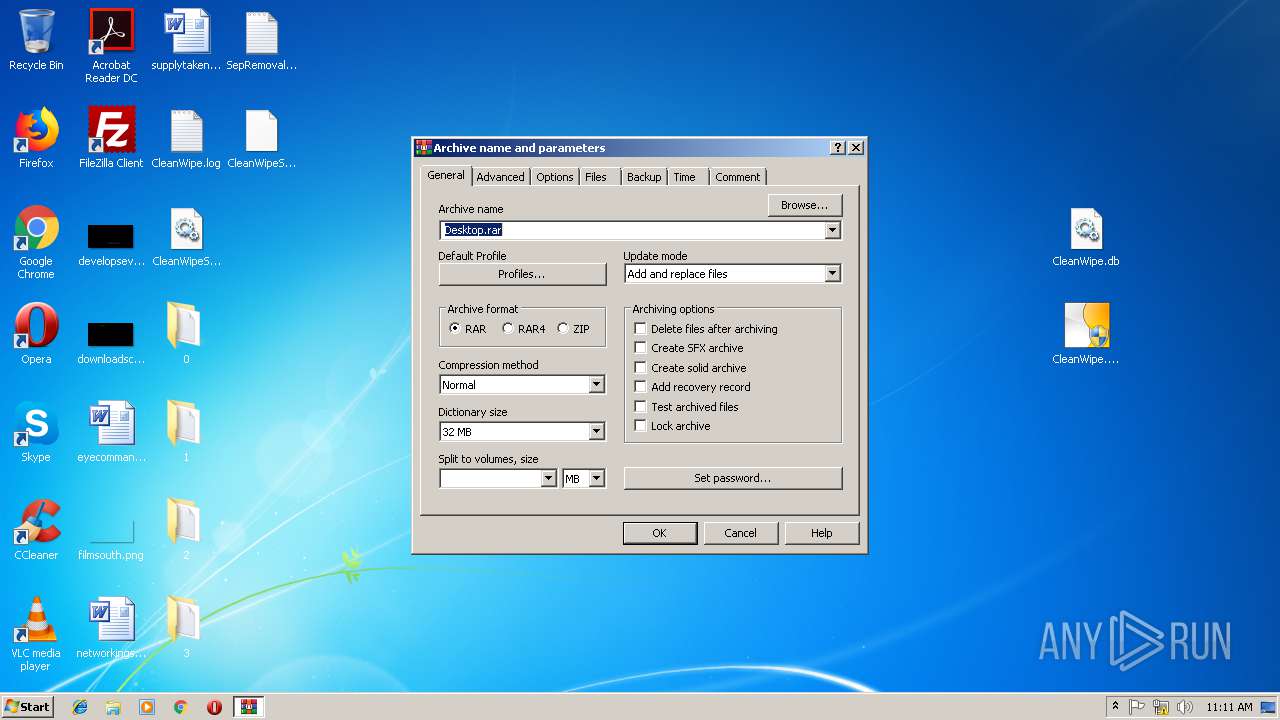Enable Create SFX archive option
Viewport: 1280px width, 720px height.
pyautogui.click(x=689, y=348)
